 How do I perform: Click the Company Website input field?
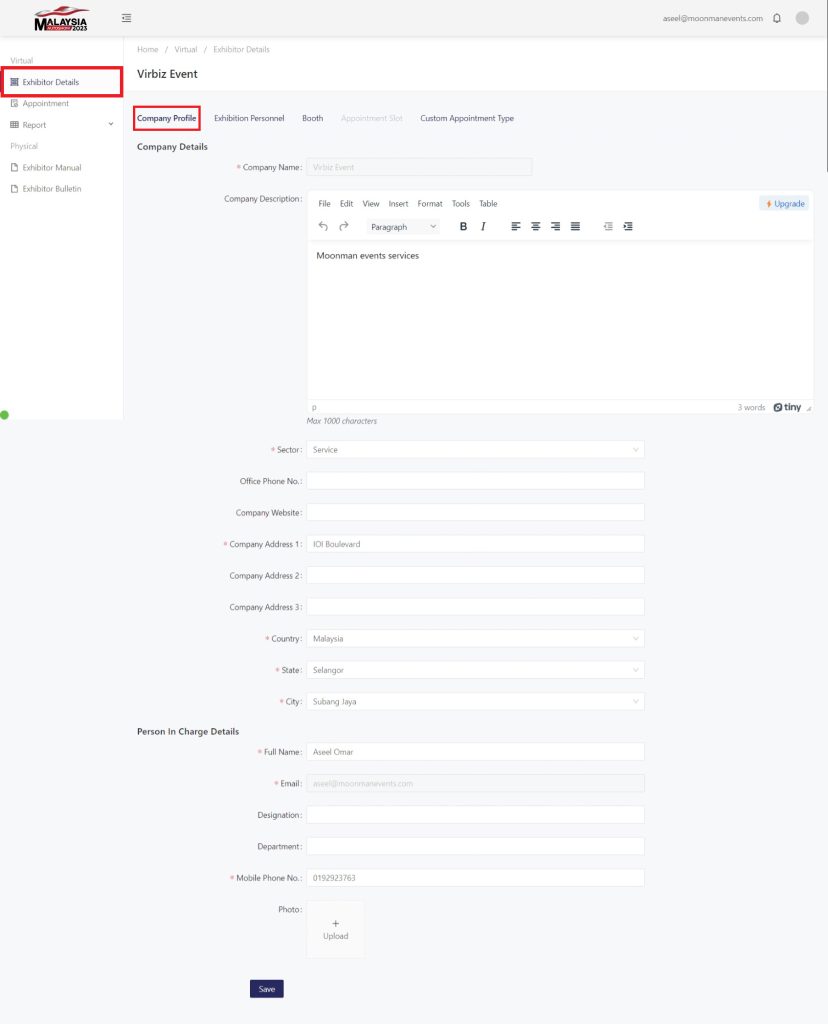pos(475,512)
